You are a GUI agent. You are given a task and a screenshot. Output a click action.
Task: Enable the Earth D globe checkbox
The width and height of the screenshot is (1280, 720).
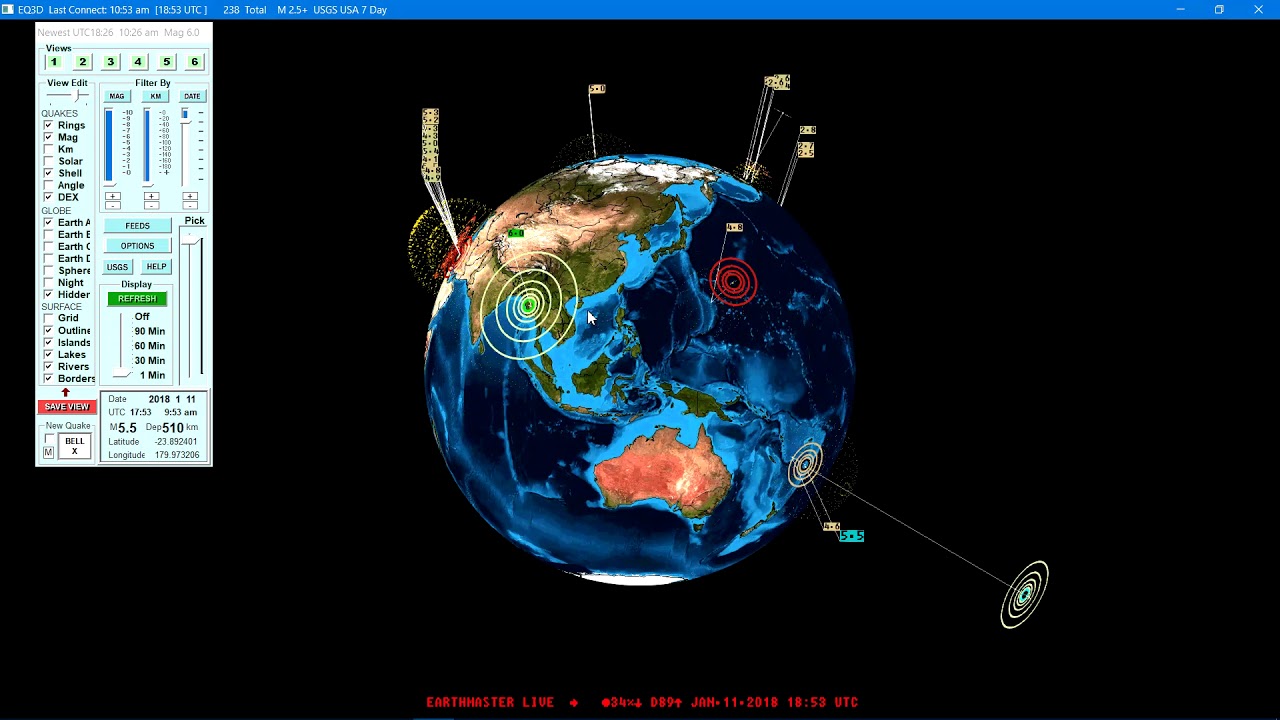click(48, 258)
